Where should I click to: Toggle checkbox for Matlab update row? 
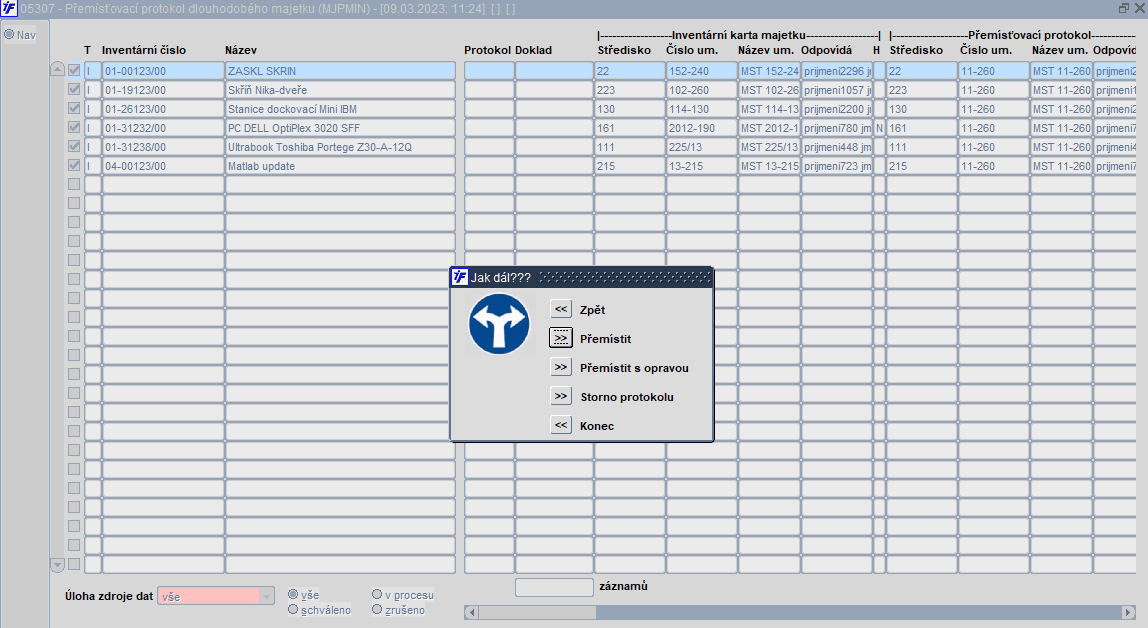pyautogui.click(x=74, y=165)
